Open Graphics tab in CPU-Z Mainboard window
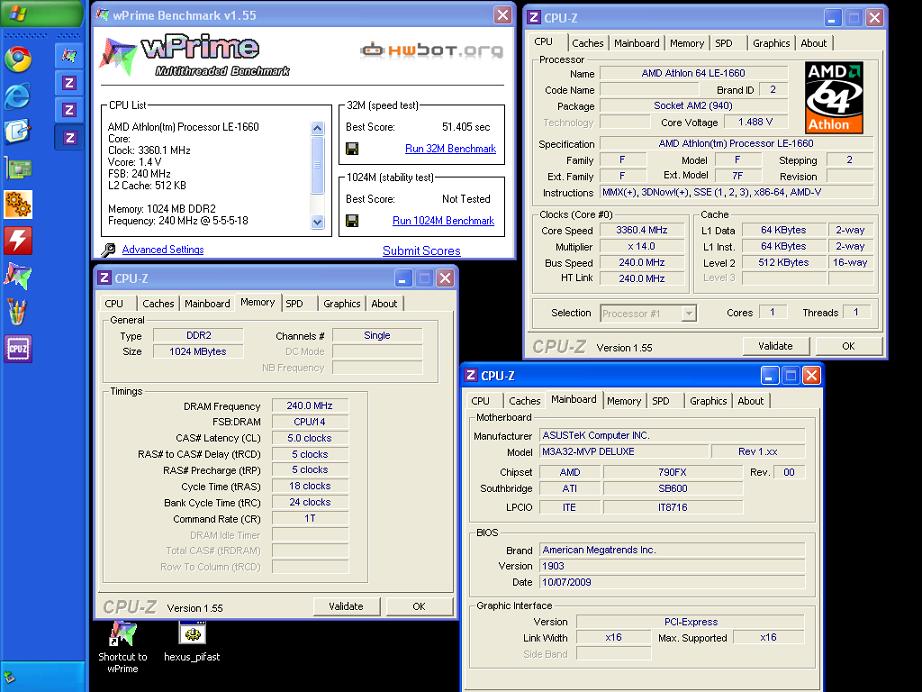The image size is (922, 692). [709, 401]
